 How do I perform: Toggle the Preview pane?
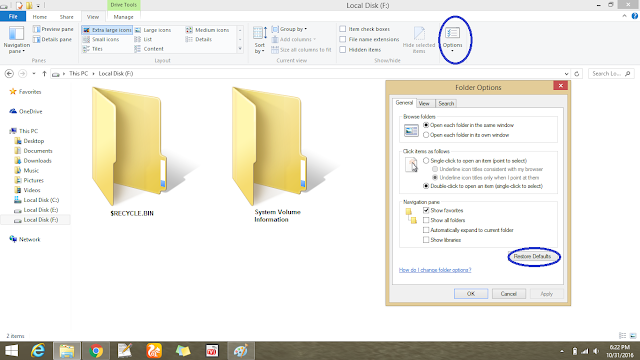tap(53, 29)
